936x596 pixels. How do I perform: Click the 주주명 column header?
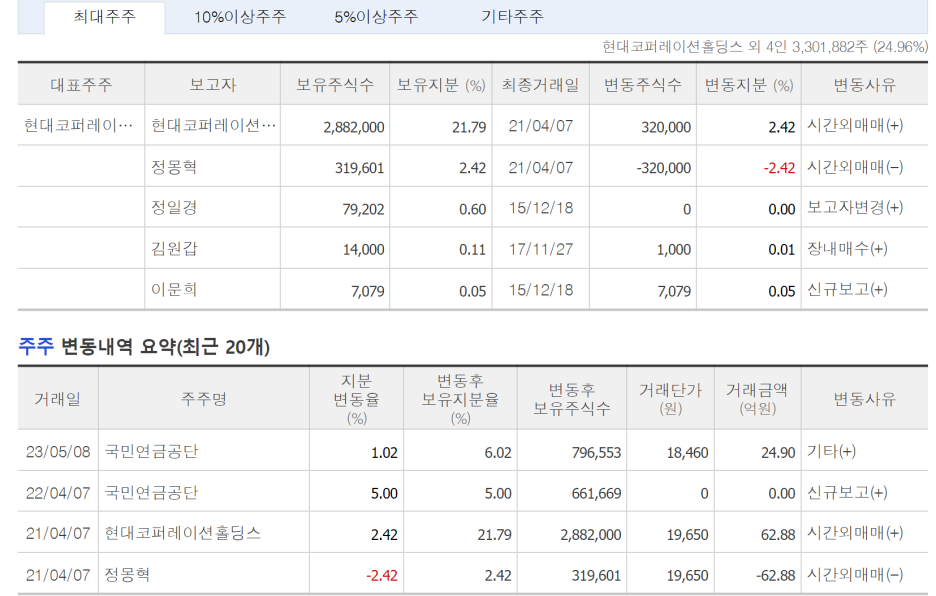tap(204, 399)
